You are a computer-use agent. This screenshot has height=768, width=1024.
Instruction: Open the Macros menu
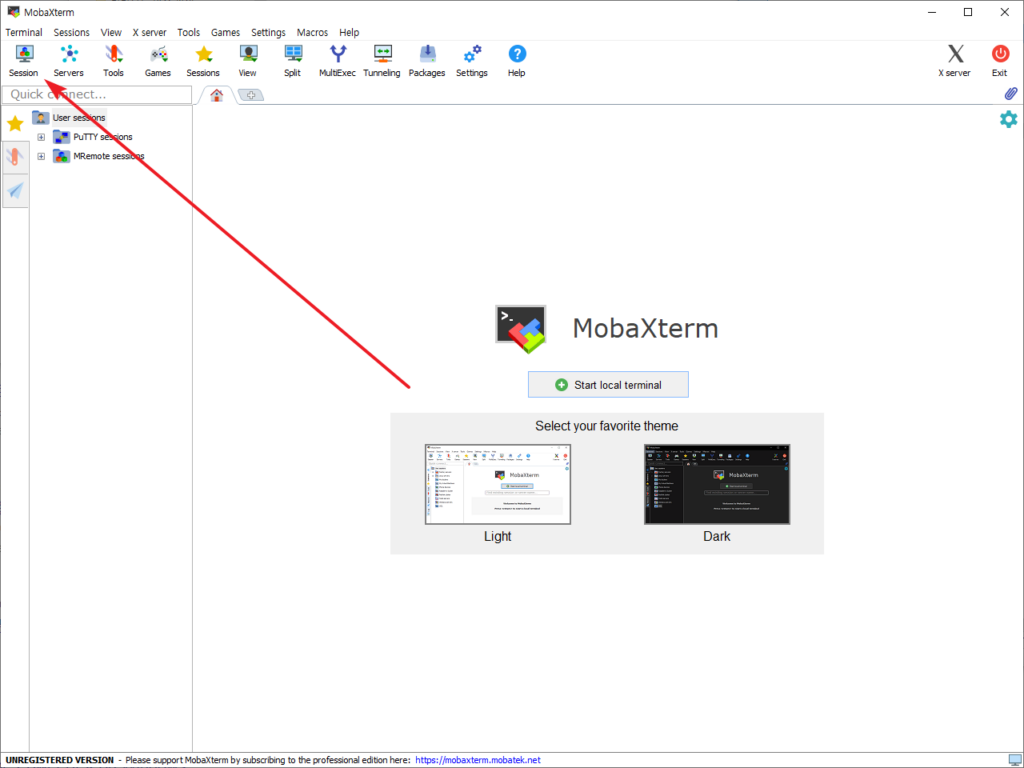pos(312,32)
